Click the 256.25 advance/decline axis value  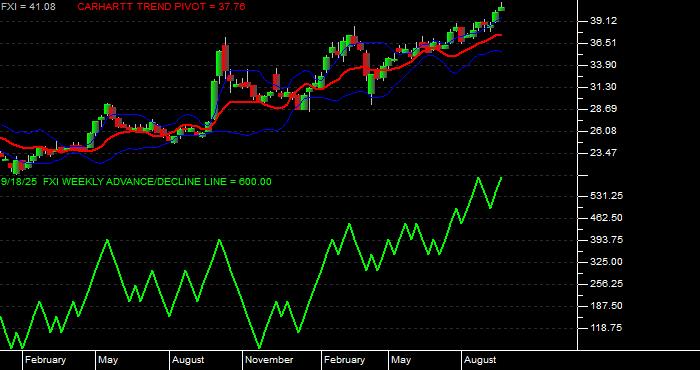605,284
